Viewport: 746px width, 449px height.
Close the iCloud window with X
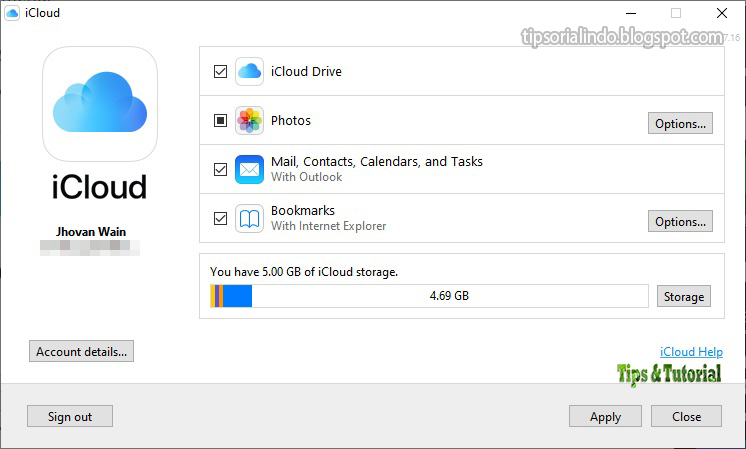pyautogui.click(x=722, y=13)
